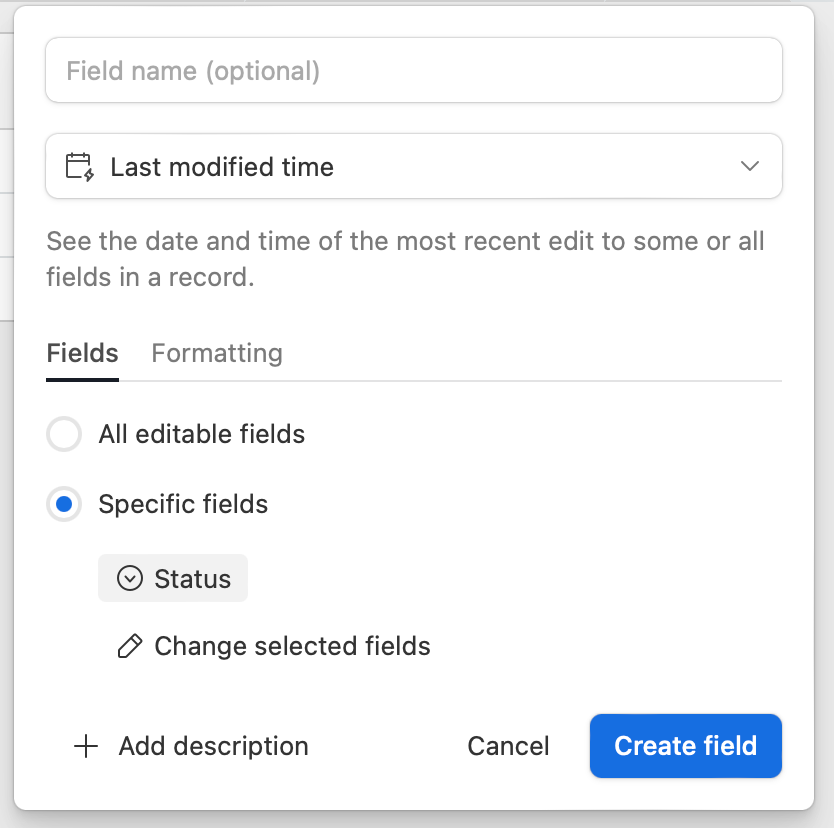Open Change selected fields
The height and width of the screenshot is (828, 834).
tap(273, 646)
